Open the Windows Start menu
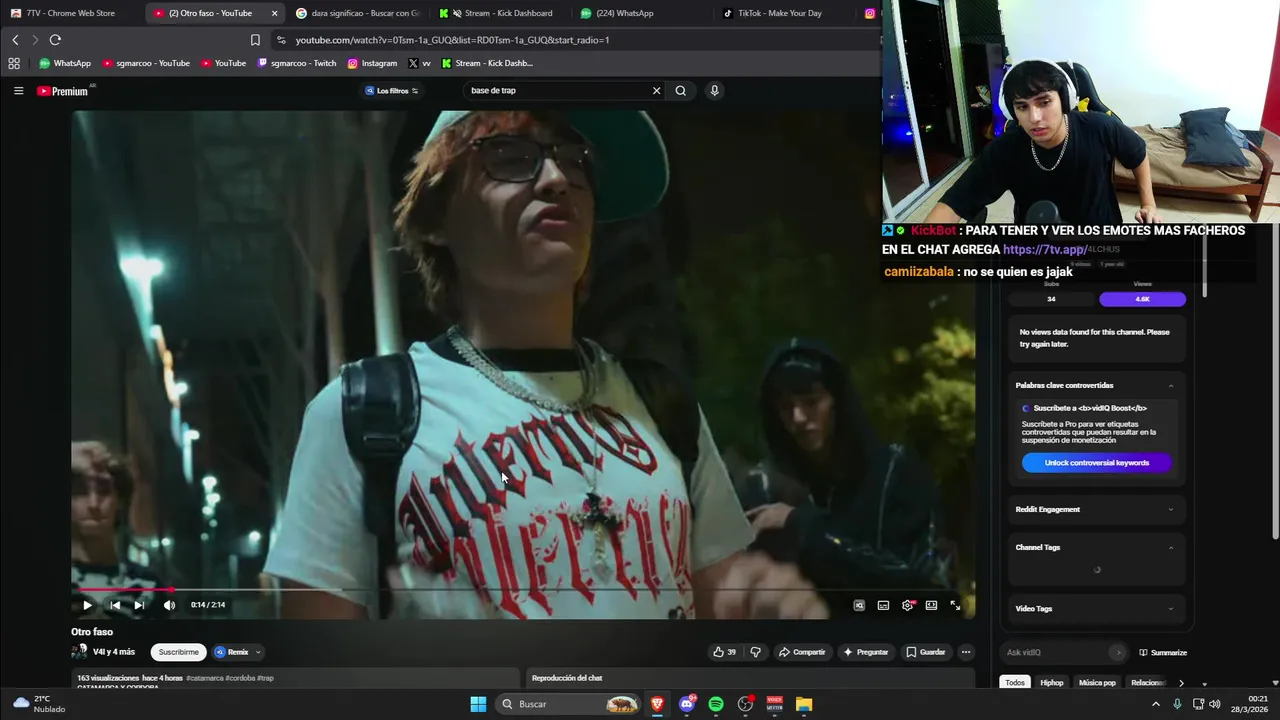Image resolution: width=1280 pixels, height=720 pixels. (x=478, y=704)
